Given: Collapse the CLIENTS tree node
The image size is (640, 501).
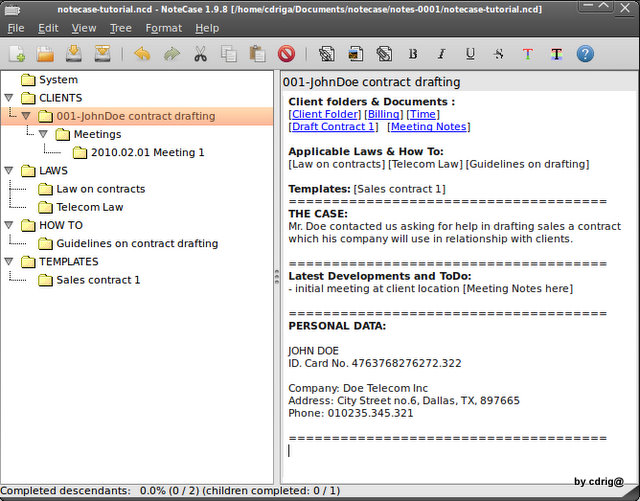Looking at the screenshot, I should pos(9,98).
